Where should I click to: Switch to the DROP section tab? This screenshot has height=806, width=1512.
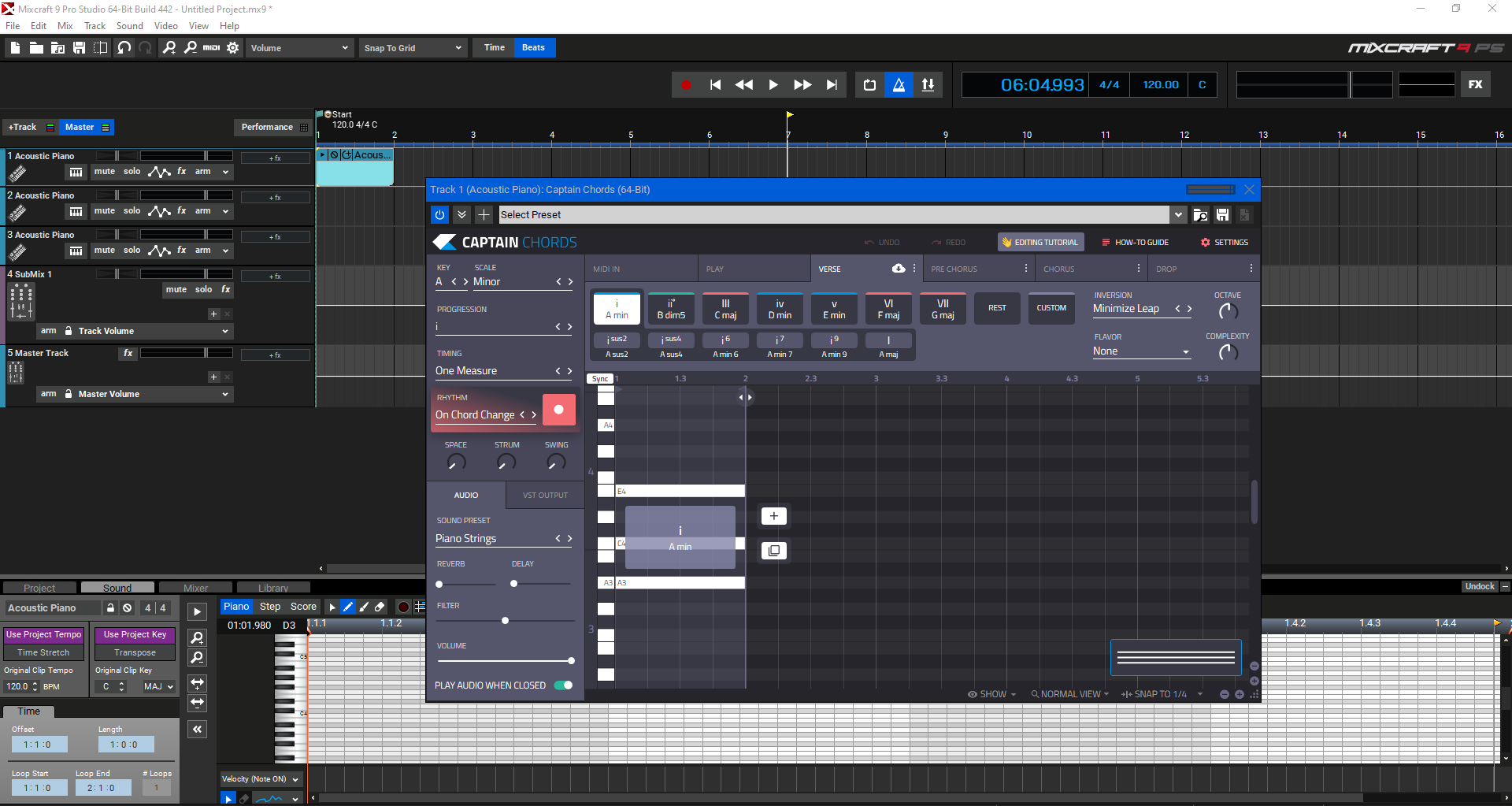click(x=1166, y=269)
